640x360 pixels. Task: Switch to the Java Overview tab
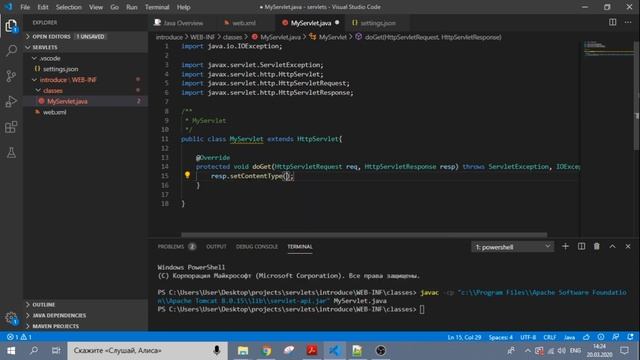(182, 23)
